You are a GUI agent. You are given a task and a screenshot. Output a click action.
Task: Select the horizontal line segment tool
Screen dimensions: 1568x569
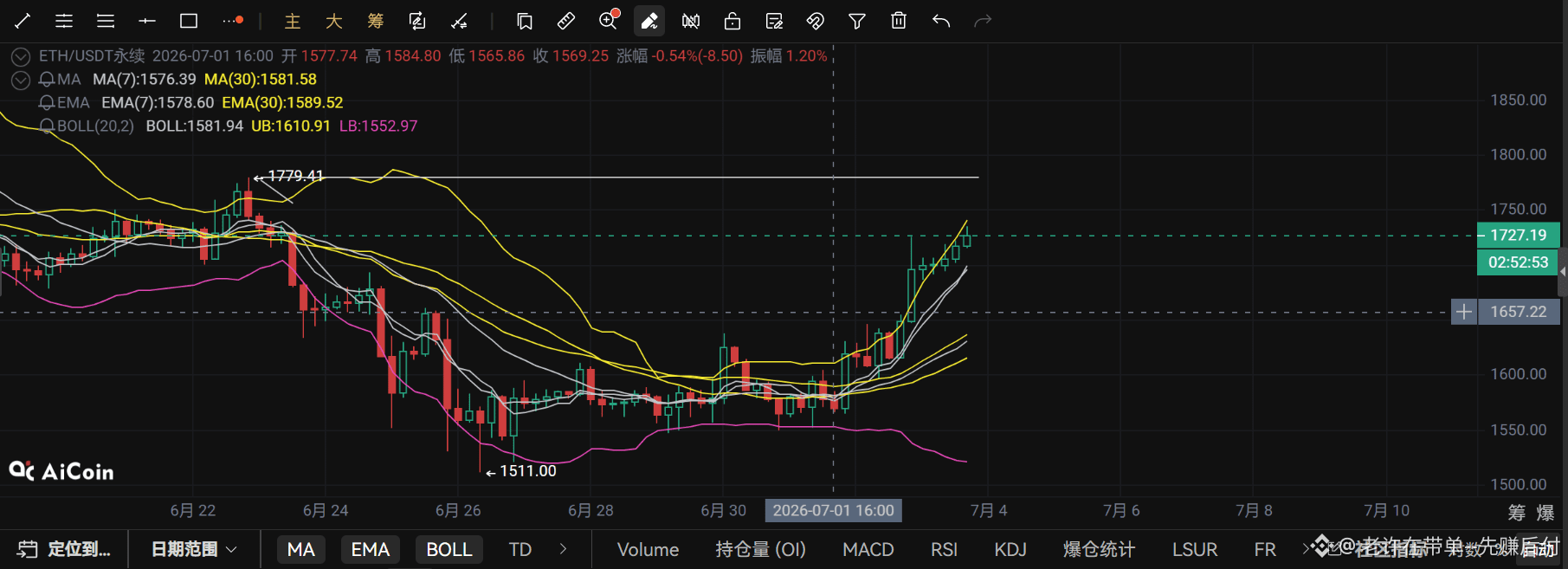147,21
